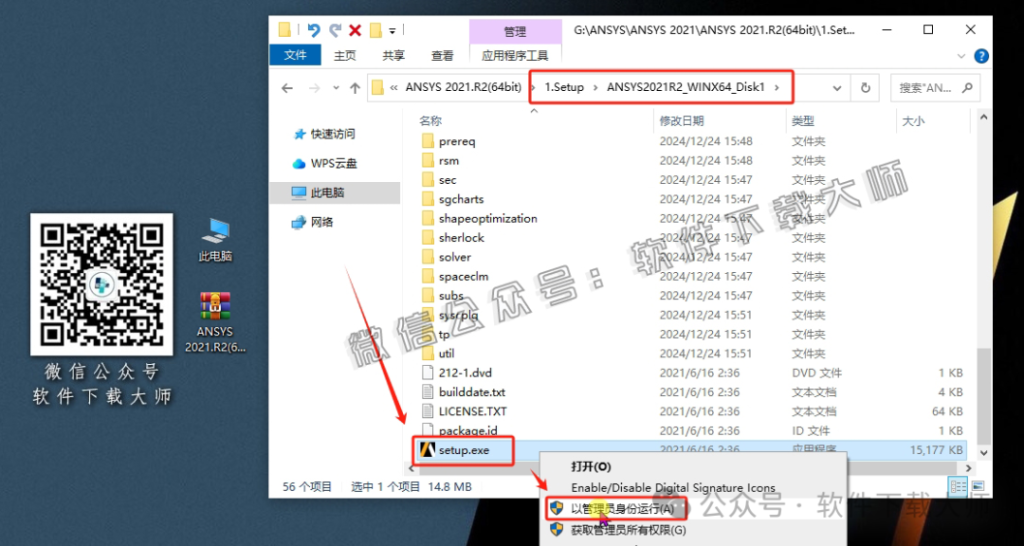Click ANSYS2021R2_WINX64_Disk1 breadcrumb segment
The height and width of the screenshot is (546, 1024).
tap(685, 88)
